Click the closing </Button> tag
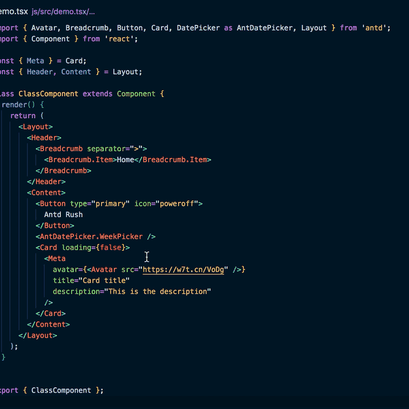409x409 pixels. [55, 226]
